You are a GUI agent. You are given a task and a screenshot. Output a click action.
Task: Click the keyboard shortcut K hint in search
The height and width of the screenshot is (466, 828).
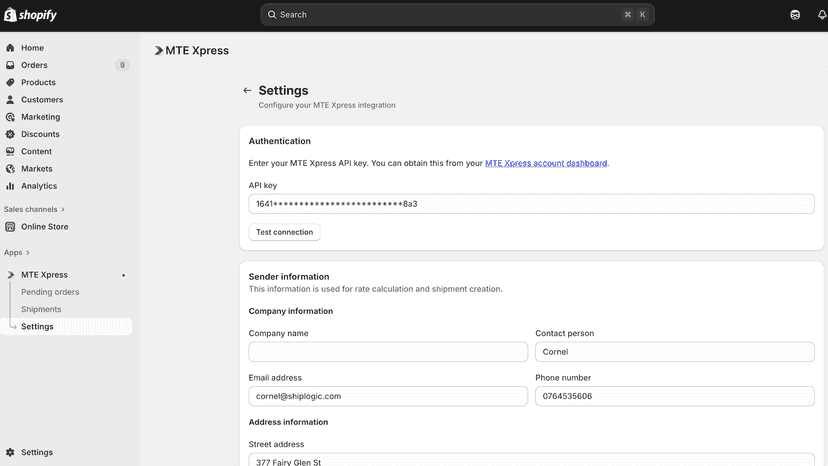coord(642,15)
